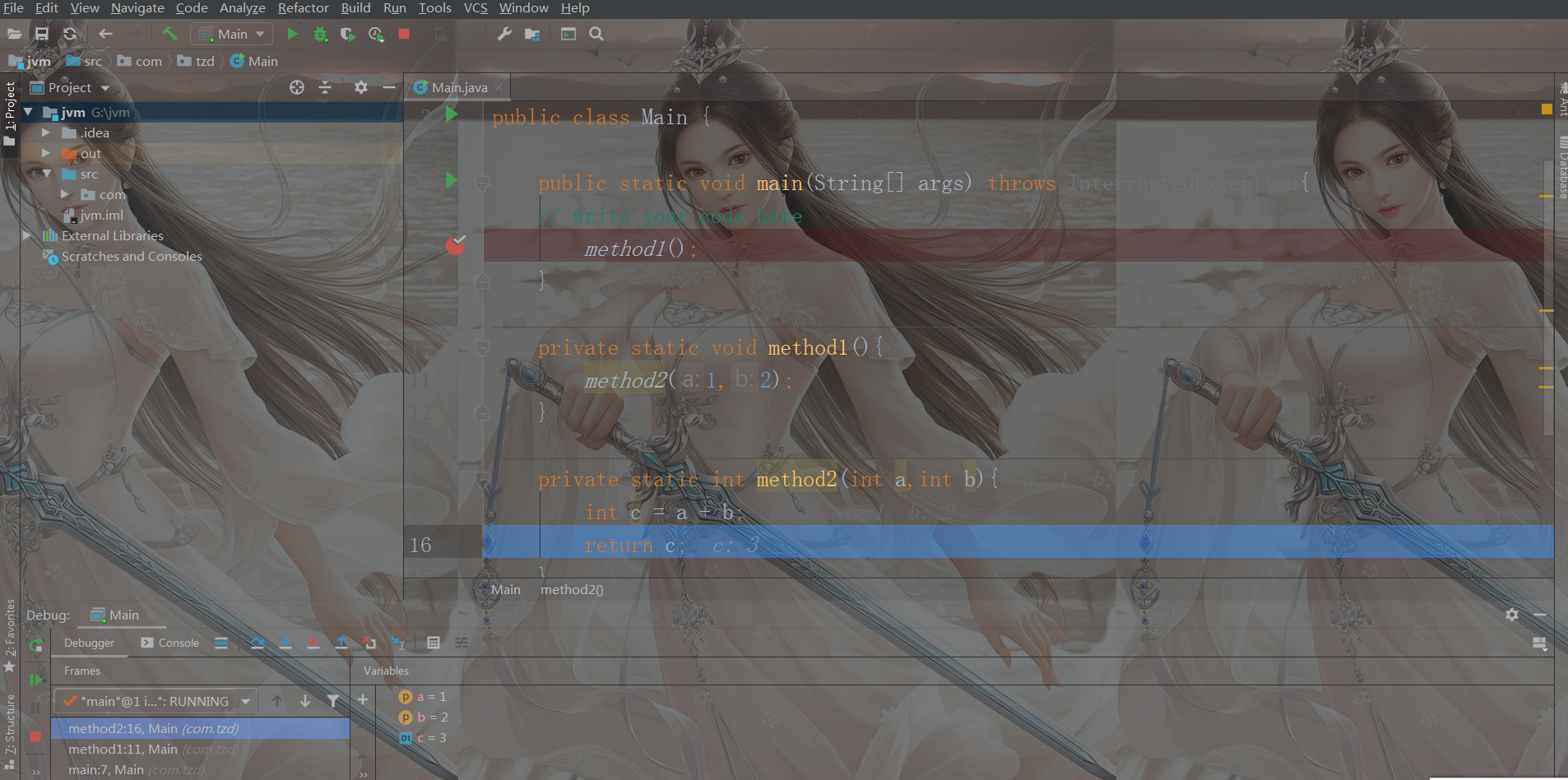Click the Force Step Into red arrow
Screen dimensions: 1568x780
tap(313, 643)
